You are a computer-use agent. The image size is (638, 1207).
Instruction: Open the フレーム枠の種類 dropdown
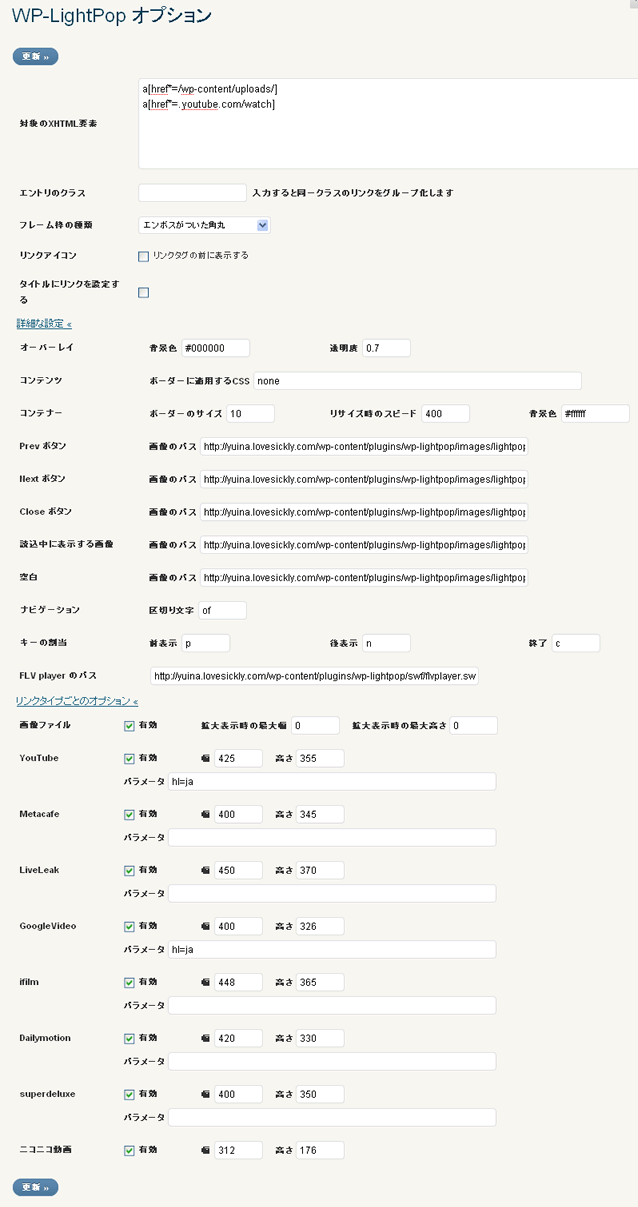[204, 225]
